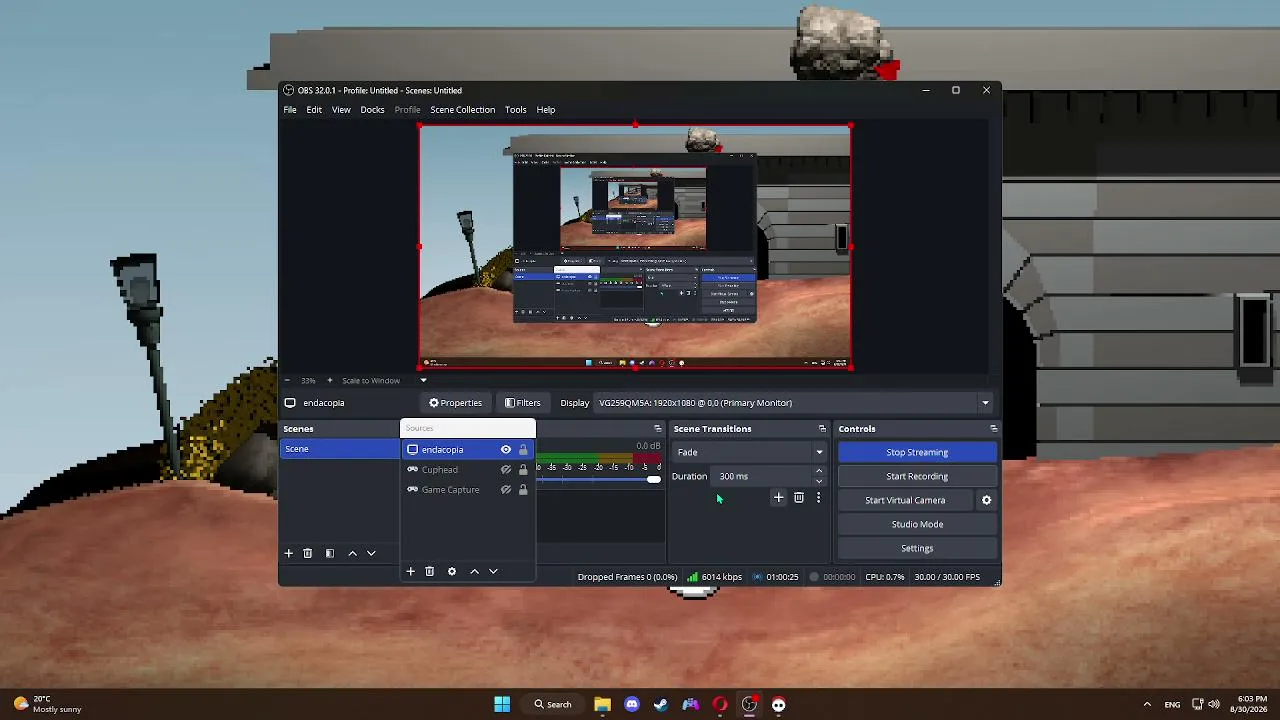This screenshot has height=720, width=1280.
Task: Float the Scene Transitions dock
Action: coord(822,429)
